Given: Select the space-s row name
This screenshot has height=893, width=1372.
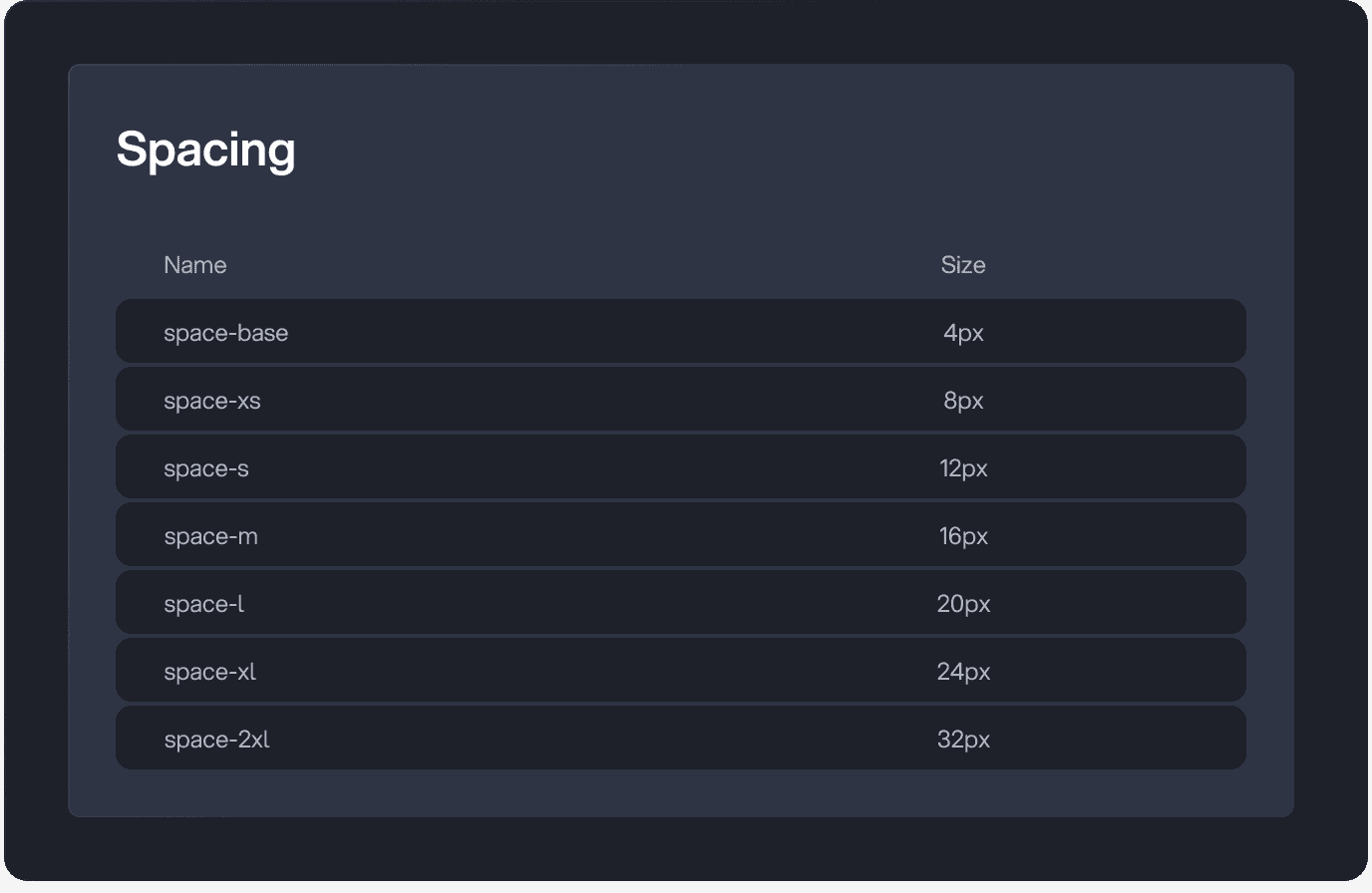Looking at the screenshot, I should tap(206, 468).
